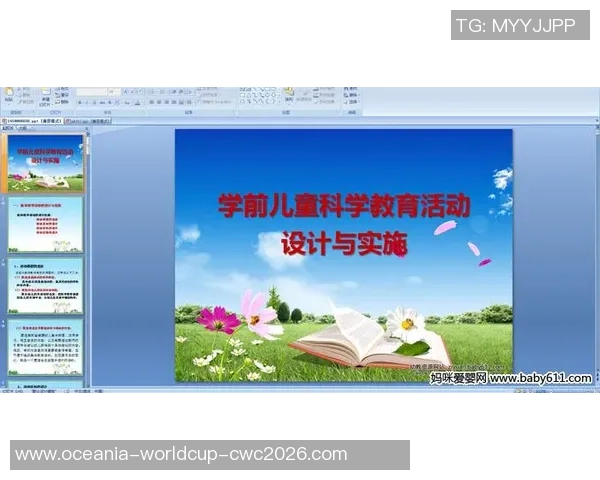Open the Select dropdown in editing group

pyautogui.click(x=352, y=102)
